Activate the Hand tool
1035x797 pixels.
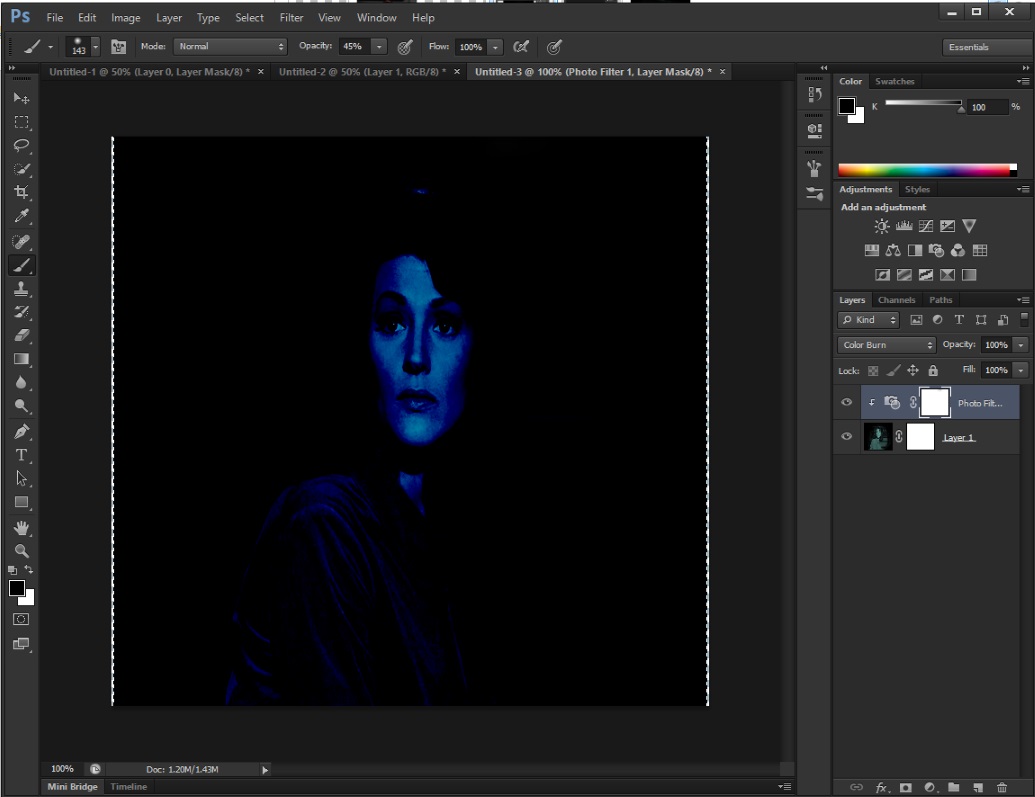click(21, 527)
